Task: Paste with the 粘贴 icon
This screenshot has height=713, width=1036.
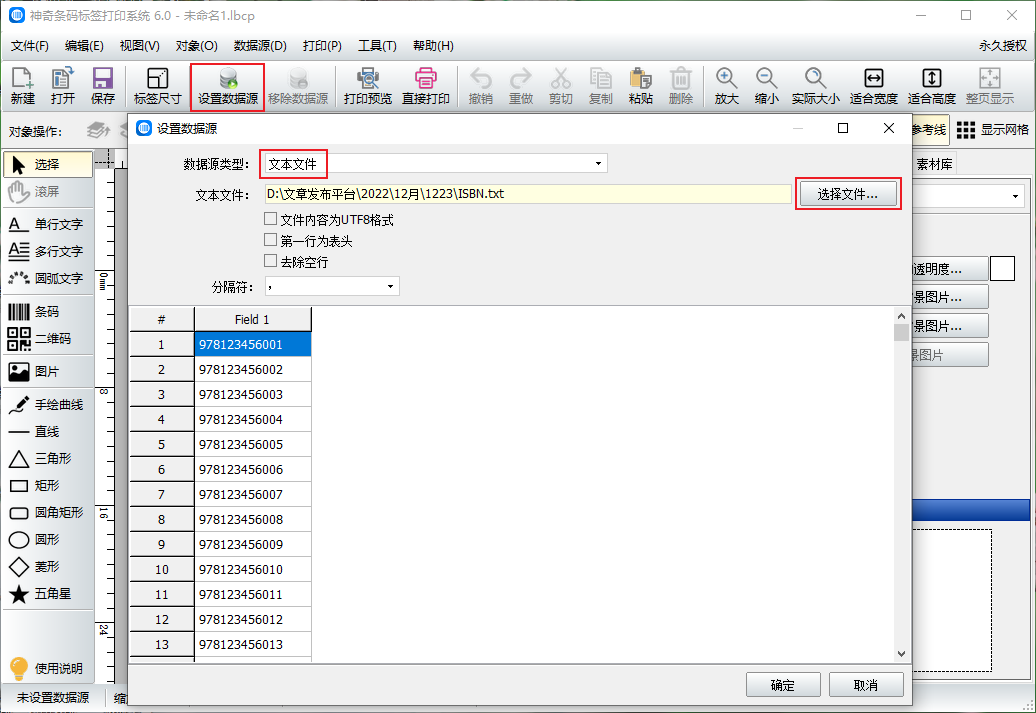Action: (641, 86)
